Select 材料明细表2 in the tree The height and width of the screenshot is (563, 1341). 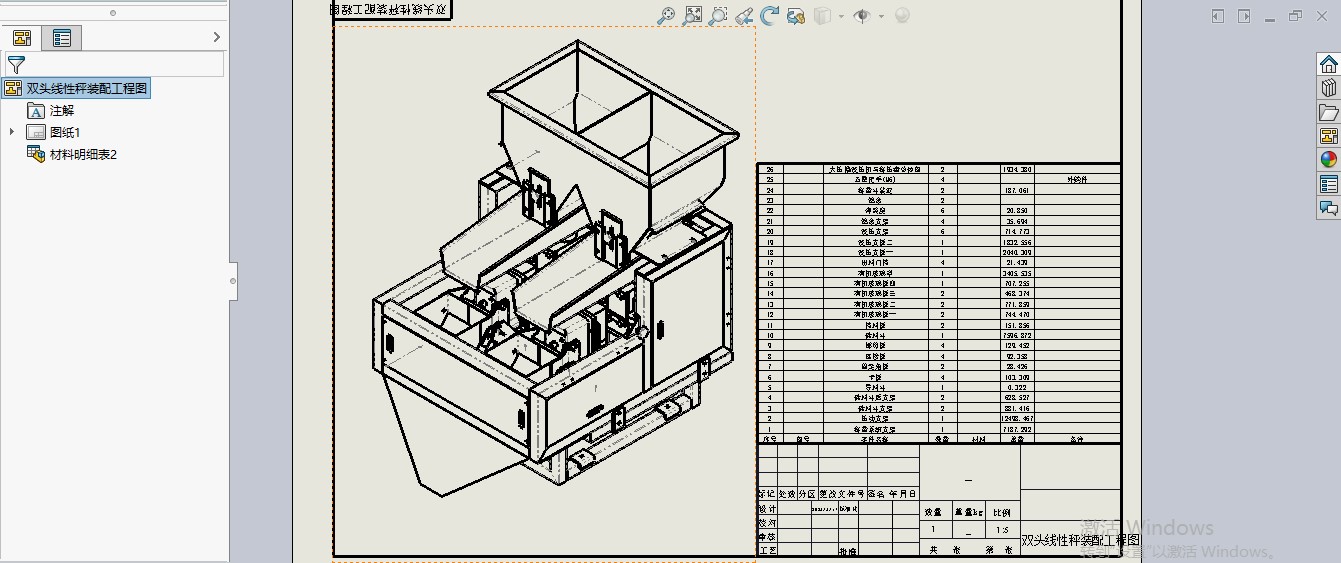84,154
